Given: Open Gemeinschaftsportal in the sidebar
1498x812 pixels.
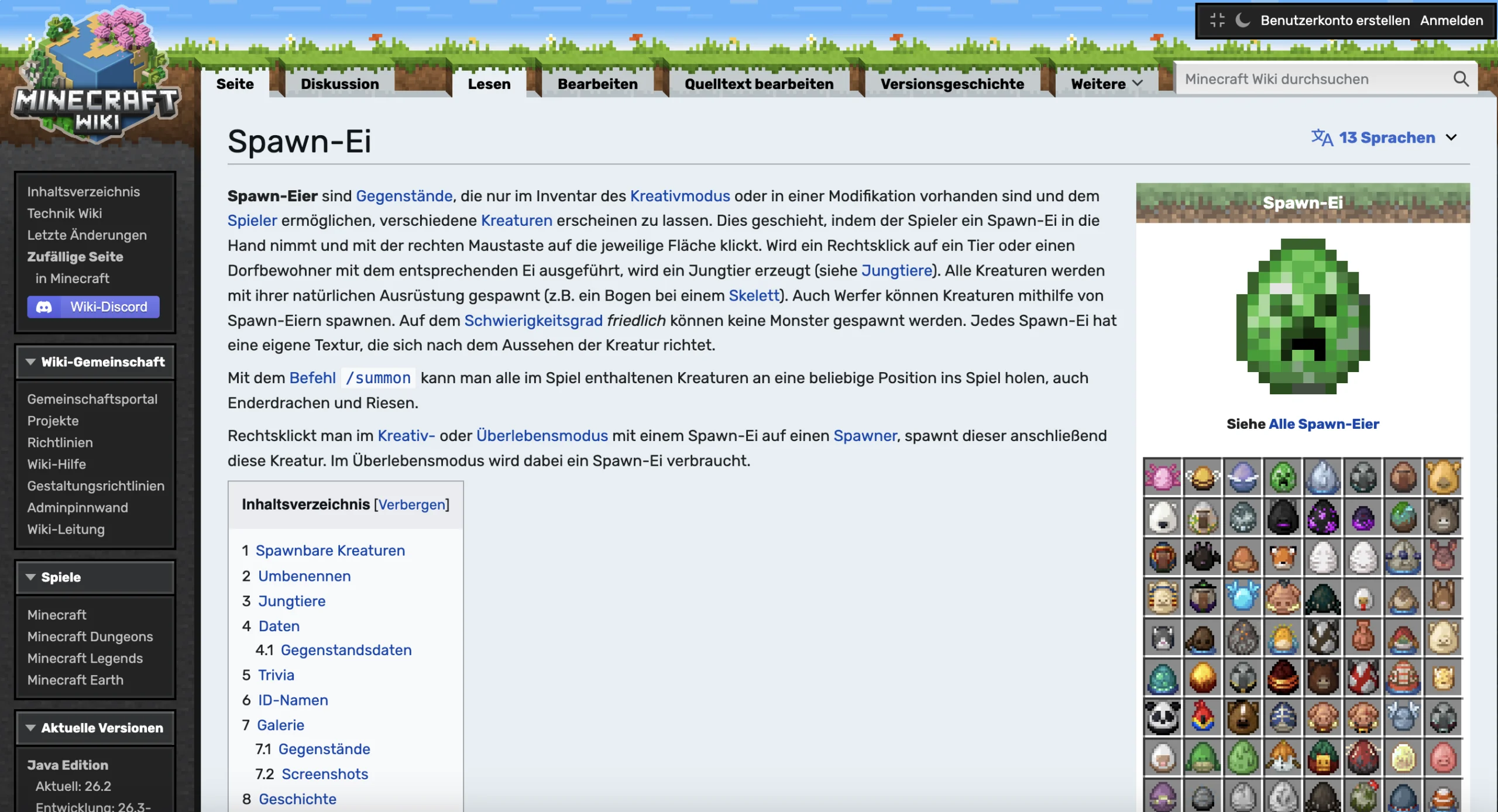Looking at the screenshot, I should (x=92, y=399).
